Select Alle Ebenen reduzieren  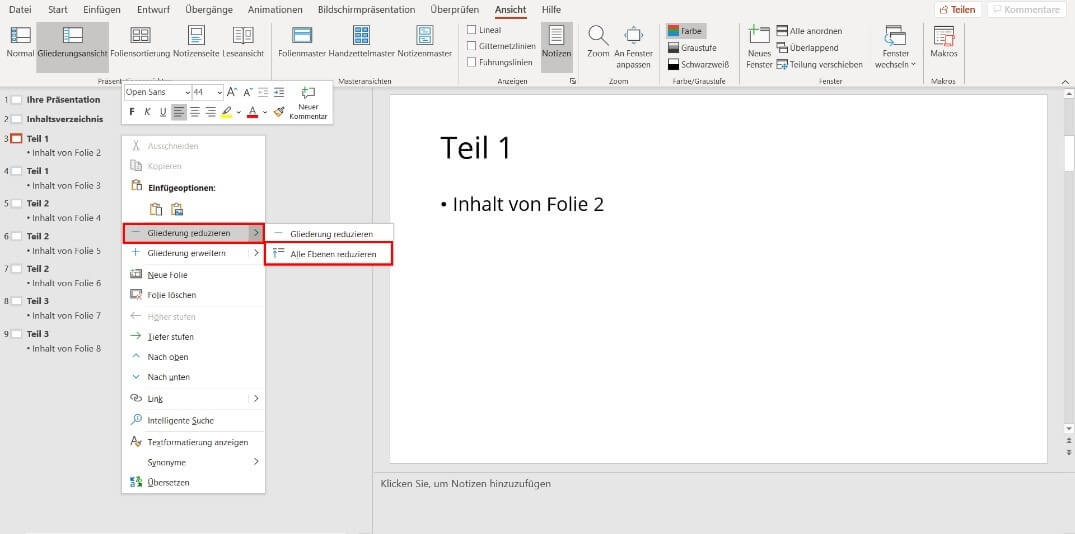332,254
